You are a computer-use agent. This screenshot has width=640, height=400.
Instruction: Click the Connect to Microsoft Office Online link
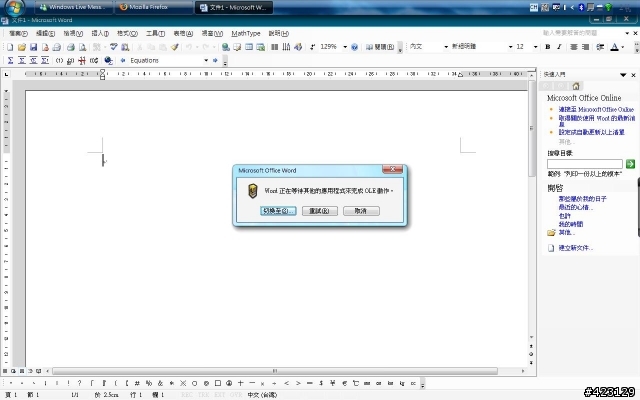pyautogui.click(x=596, y=109)
